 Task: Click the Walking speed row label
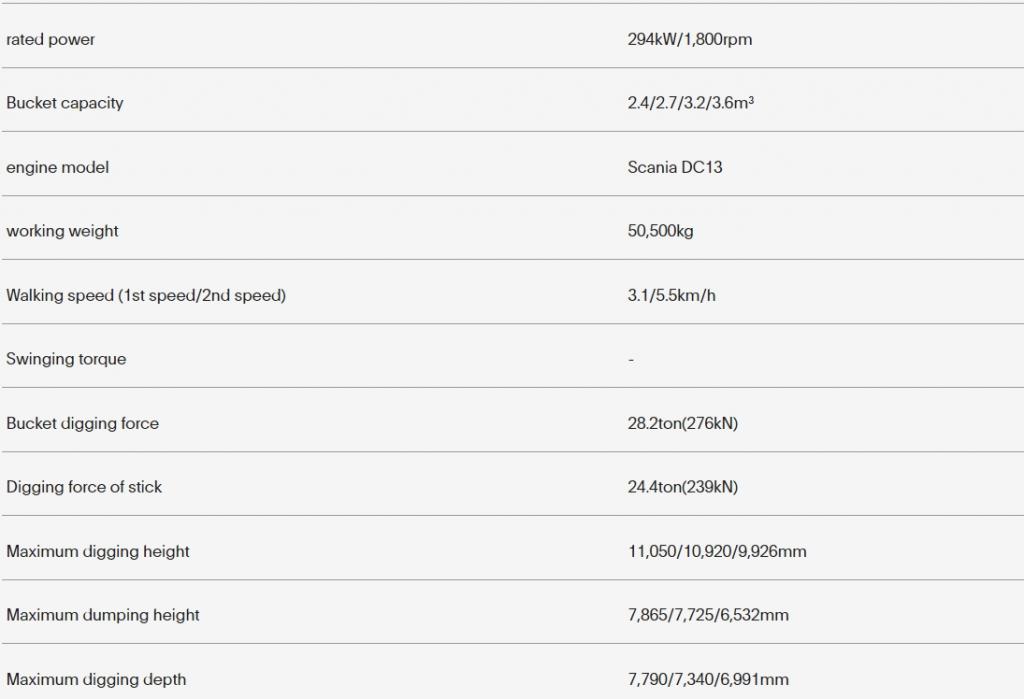146,295
